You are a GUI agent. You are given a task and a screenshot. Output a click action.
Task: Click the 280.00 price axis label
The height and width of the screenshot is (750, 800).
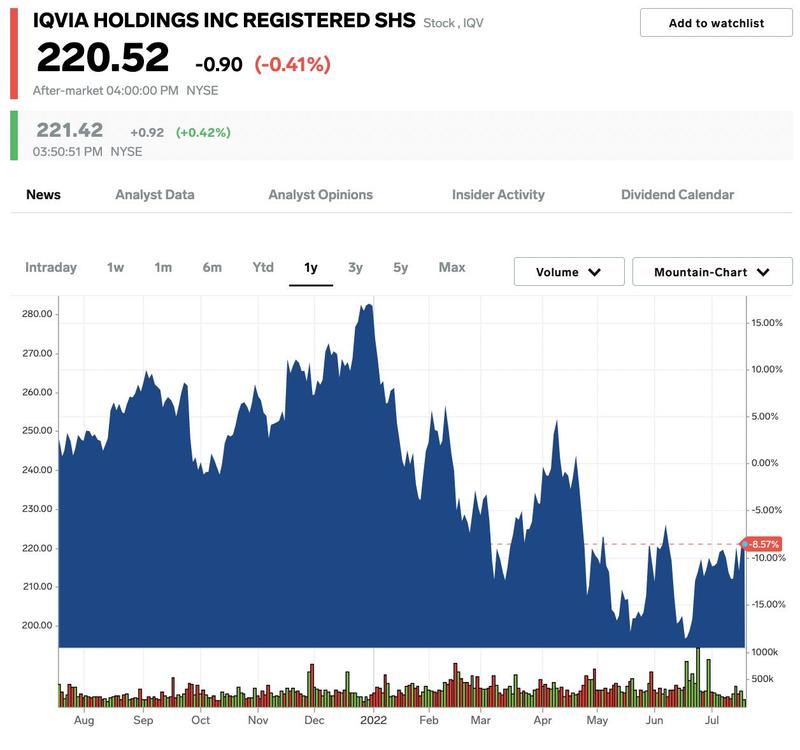[37, 314]
